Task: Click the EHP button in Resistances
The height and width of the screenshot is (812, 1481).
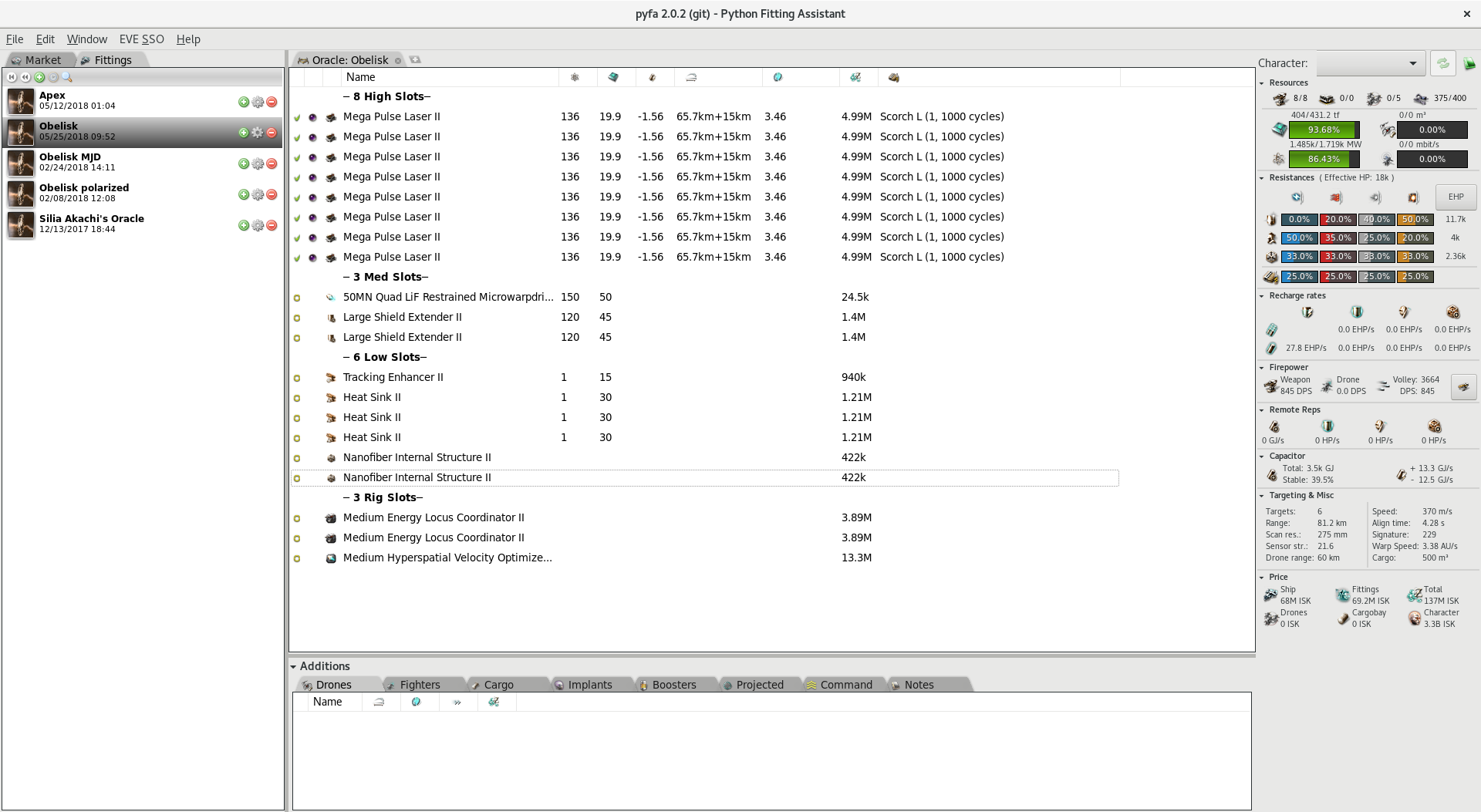Action: pos(1455,197)
